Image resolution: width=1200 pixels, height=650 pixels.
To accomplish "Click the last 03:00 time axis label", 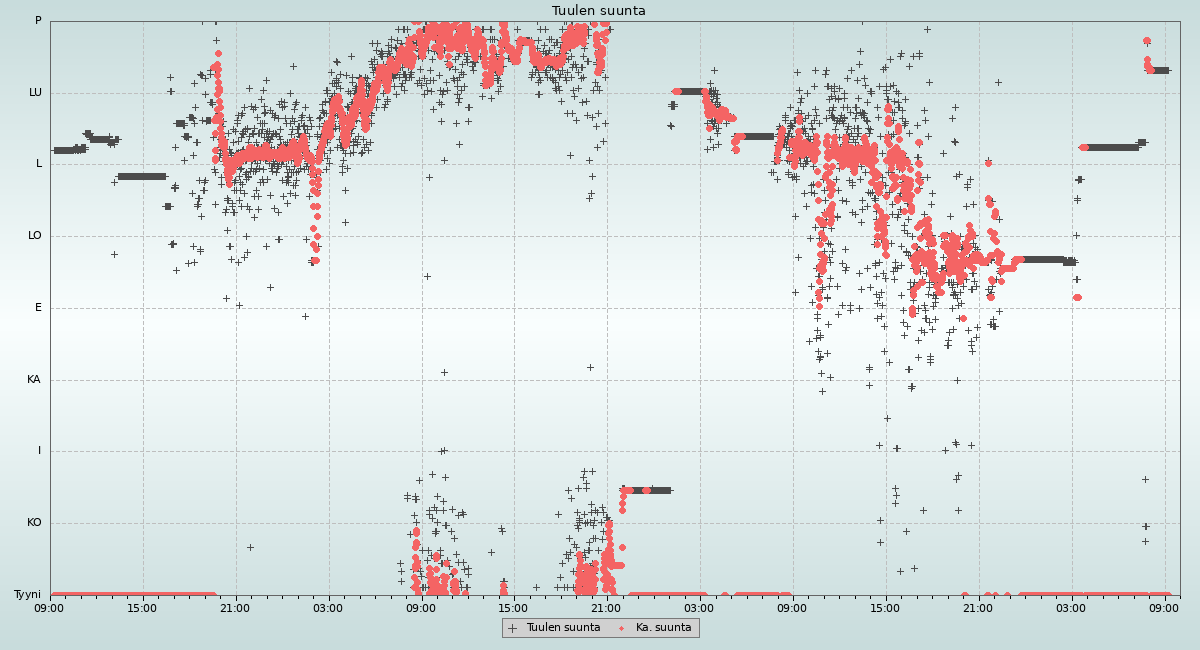I will tap(1072, 608).
